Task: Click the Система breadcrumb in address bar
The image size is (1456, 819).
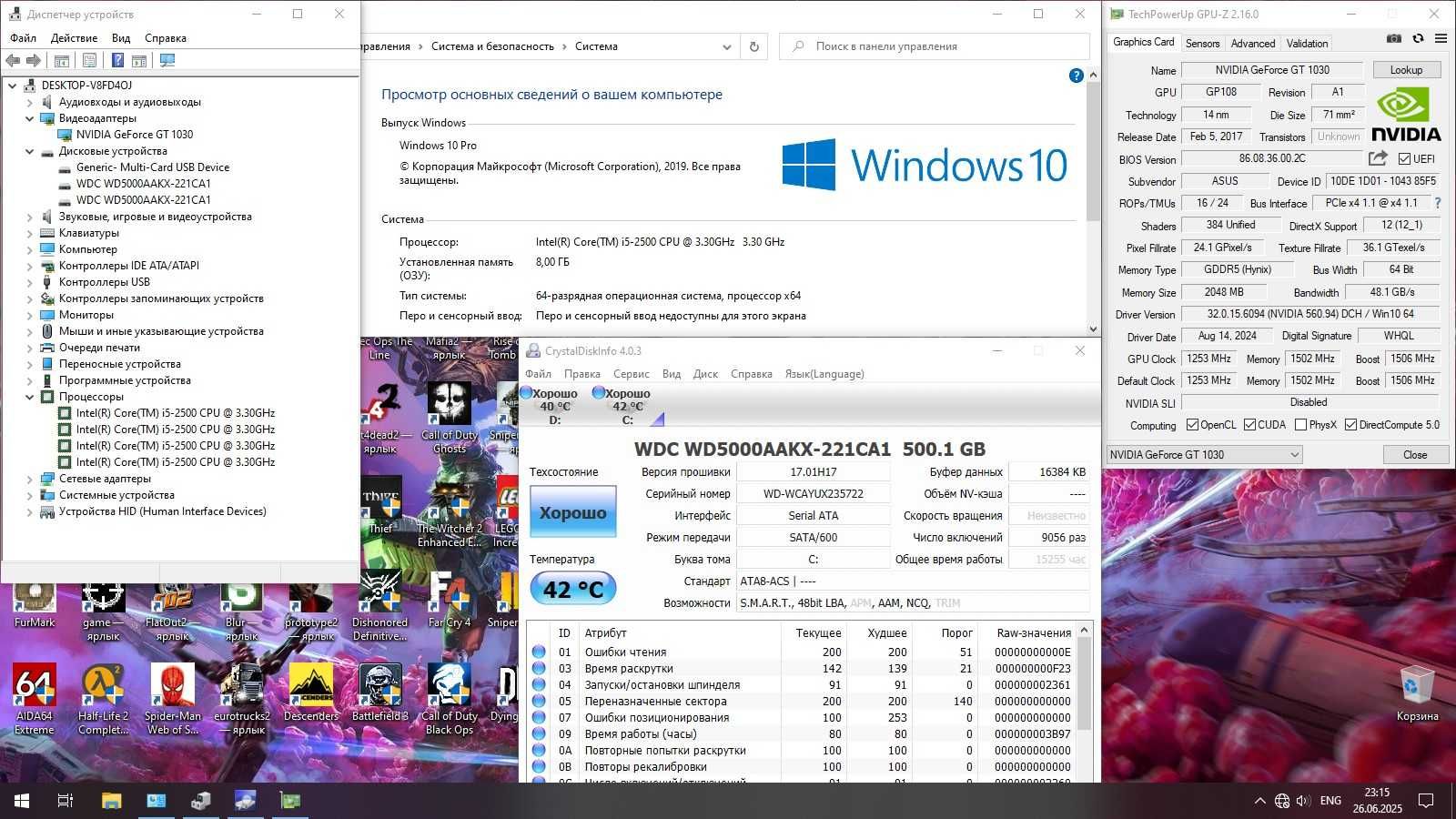Action: click(x=596, y=46)
